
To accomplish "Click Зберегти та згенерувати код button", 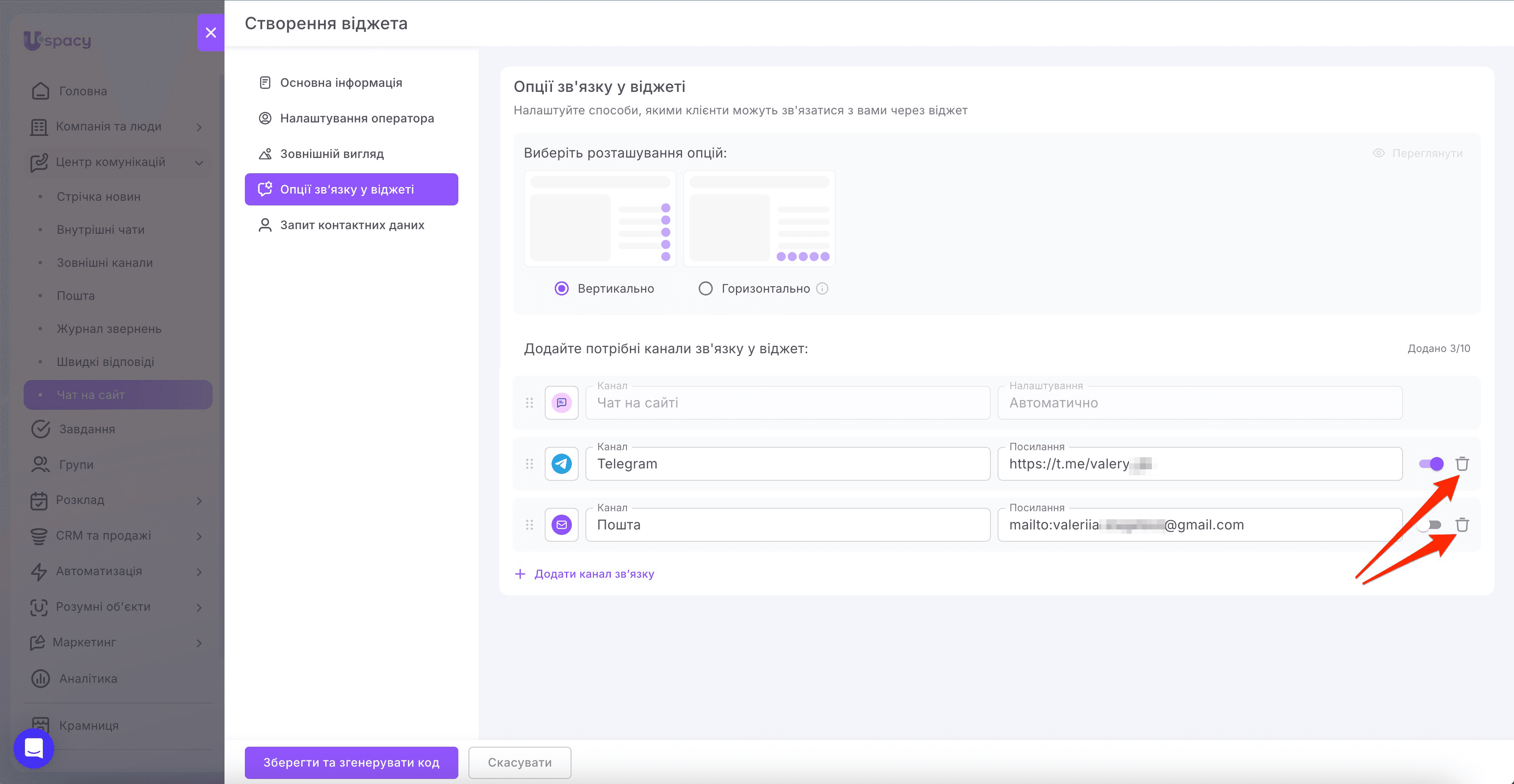I will (x=351, y=762).
